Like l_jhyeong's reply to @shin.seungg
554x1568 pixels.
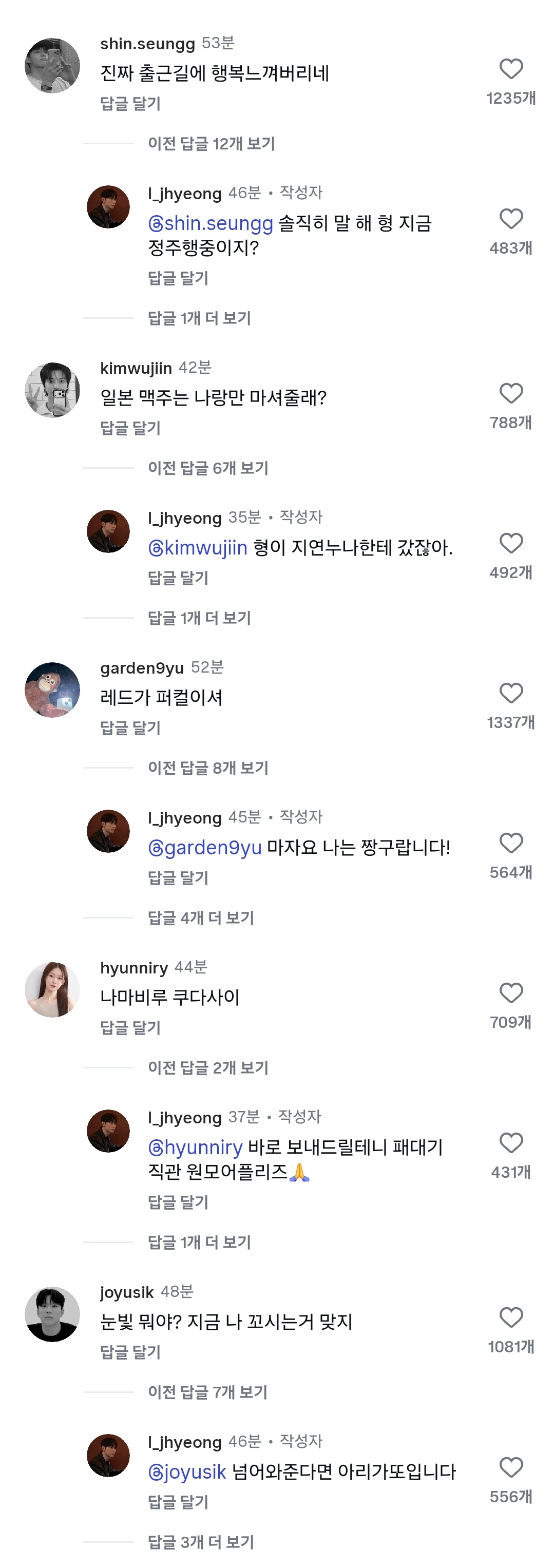point(511,219)
